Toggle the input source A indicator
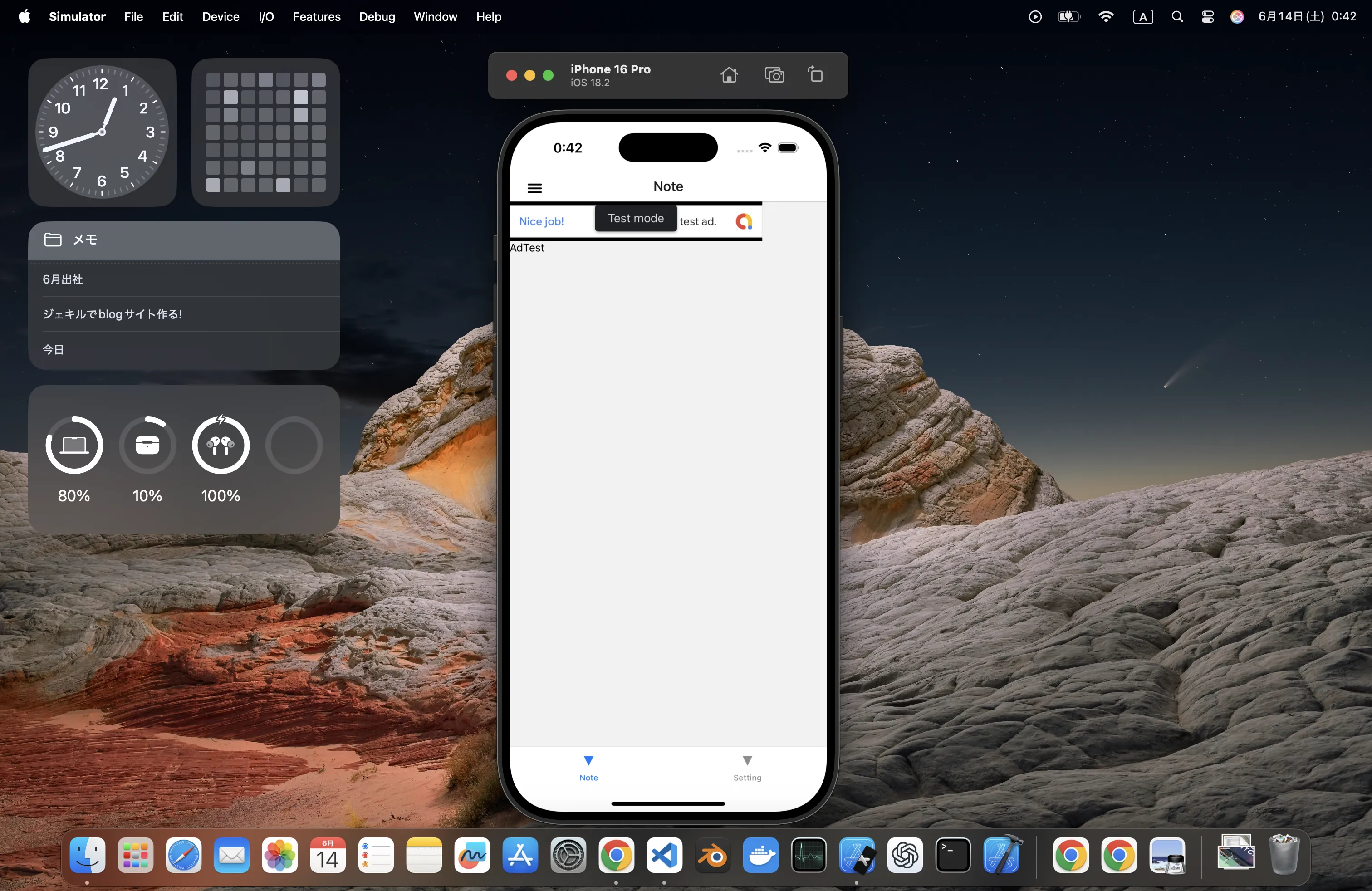The image size is (1372, 891). click(x=1142, y=17)
